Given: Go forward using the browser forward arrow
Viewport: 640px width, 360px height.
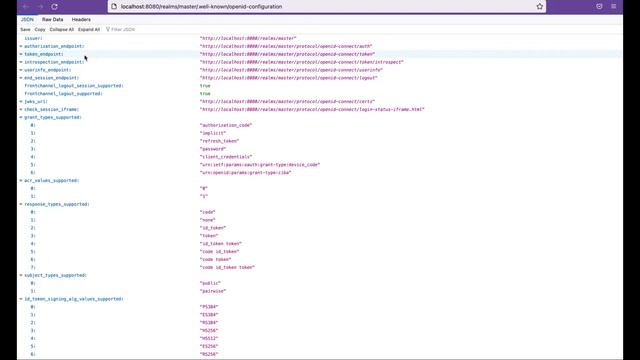Looking at the screenshot, I should coord(40,7).
